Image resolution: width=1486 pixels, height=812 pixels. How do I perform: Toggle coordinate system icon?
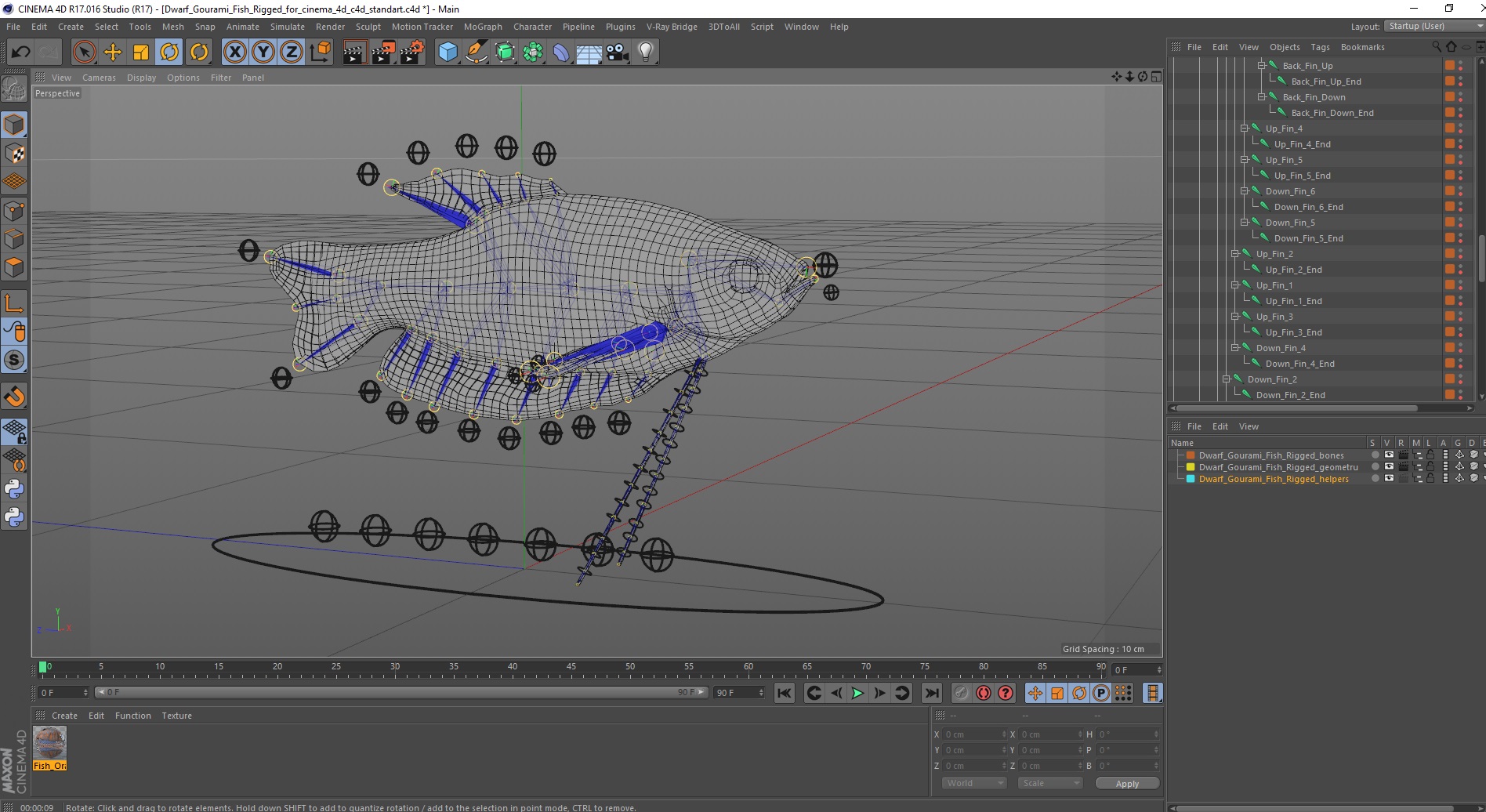(320, 53)
